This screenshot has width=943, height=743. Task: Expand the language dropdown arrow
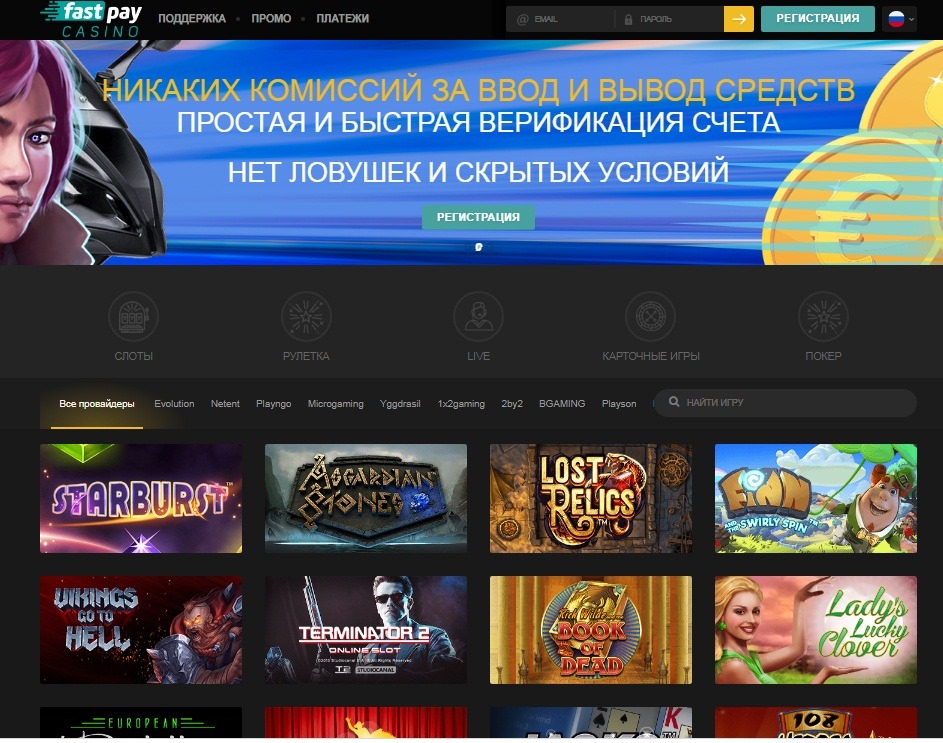[x=912, y=19]
